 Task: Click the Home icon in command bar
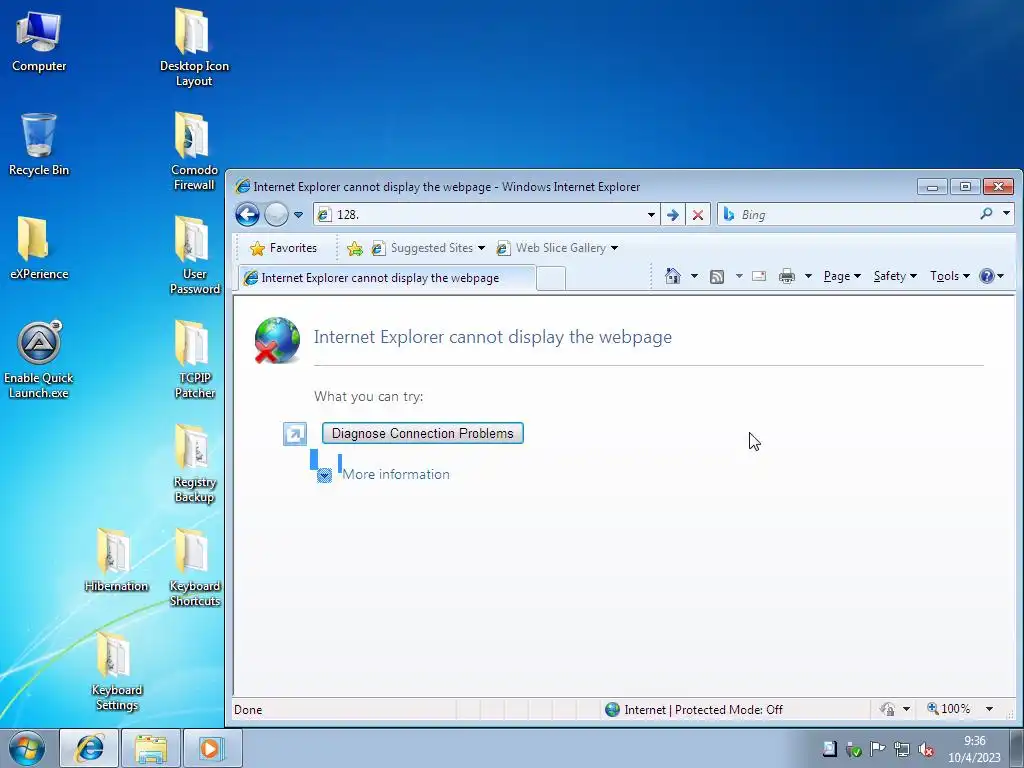point(673,276)
